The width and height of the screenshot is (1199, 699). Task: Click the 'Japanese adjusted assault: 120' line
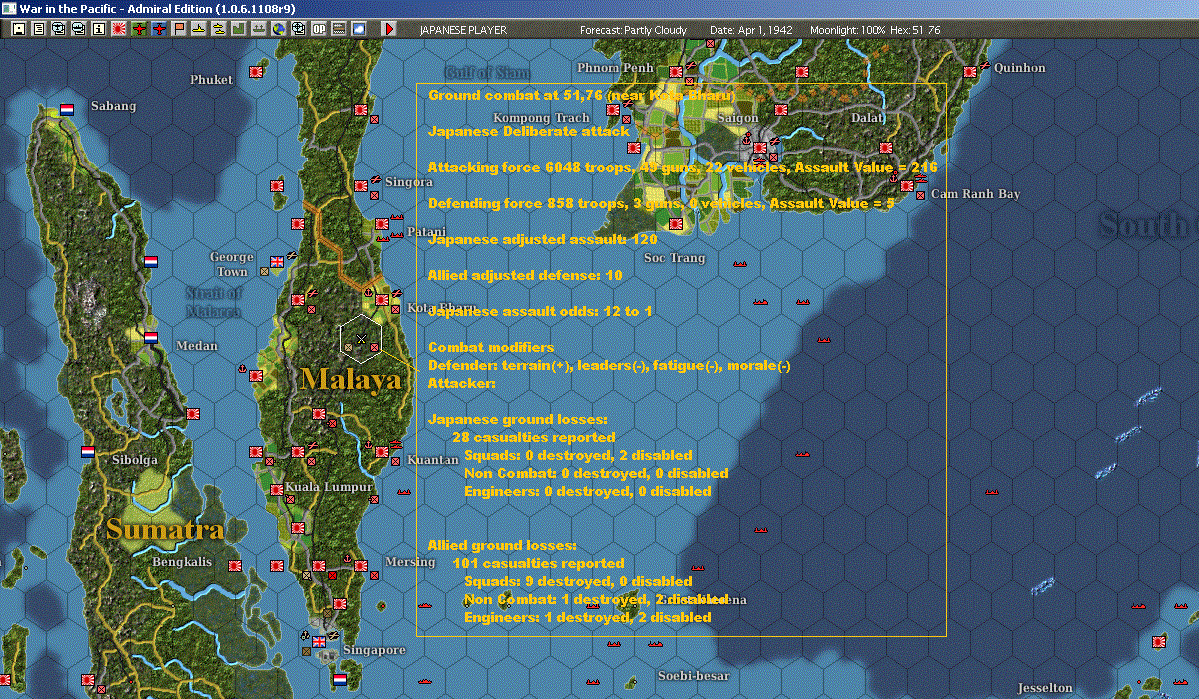click(x=542, y=239)
